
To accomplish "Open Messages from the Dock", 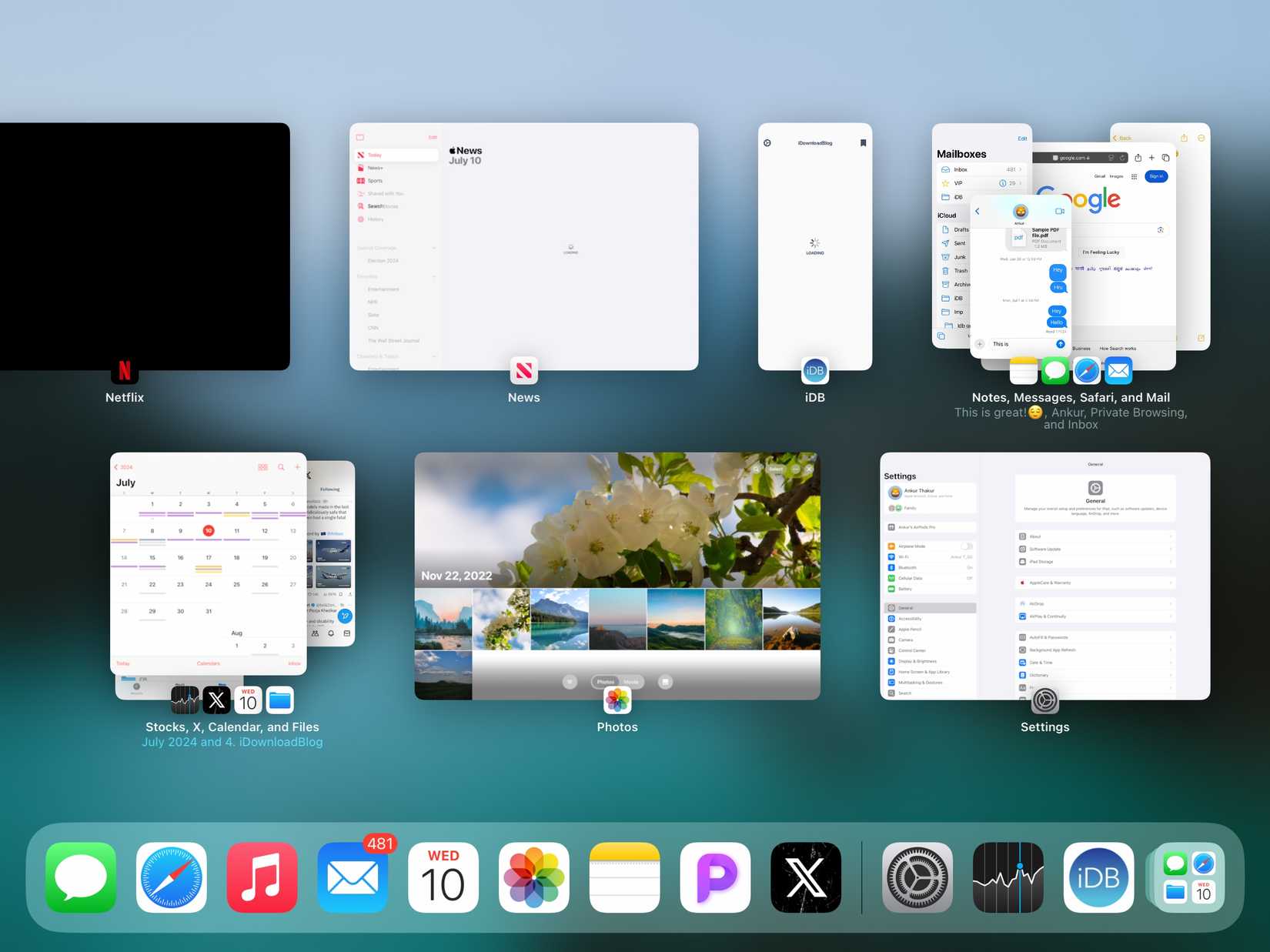I will tap(80, 877).
